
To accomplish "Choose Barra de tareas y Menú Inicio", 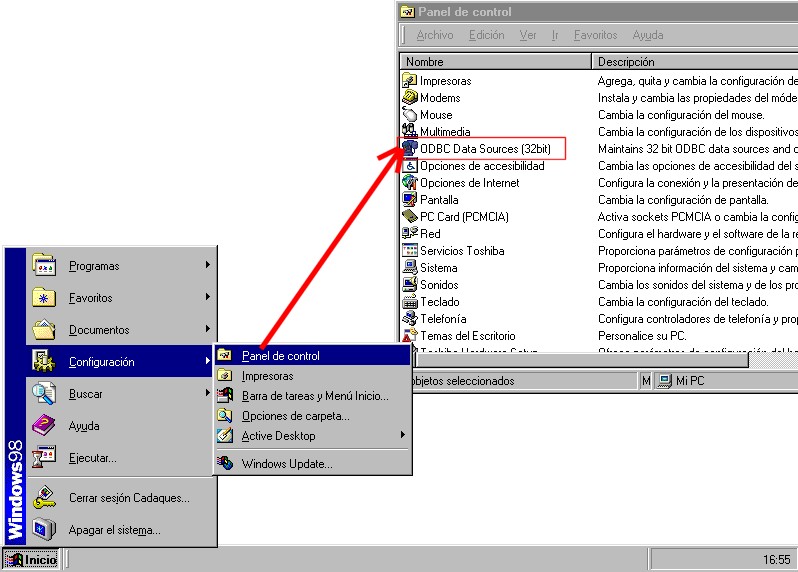I will click(312, 395).
